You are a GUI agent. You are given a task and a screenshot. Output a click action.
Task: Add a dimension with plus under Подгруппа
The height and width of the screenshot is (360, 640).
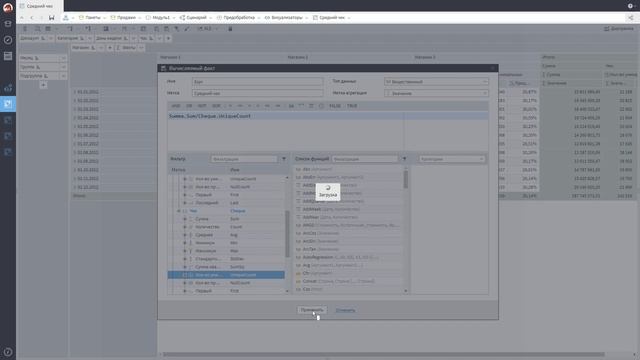tap(43, 85)
